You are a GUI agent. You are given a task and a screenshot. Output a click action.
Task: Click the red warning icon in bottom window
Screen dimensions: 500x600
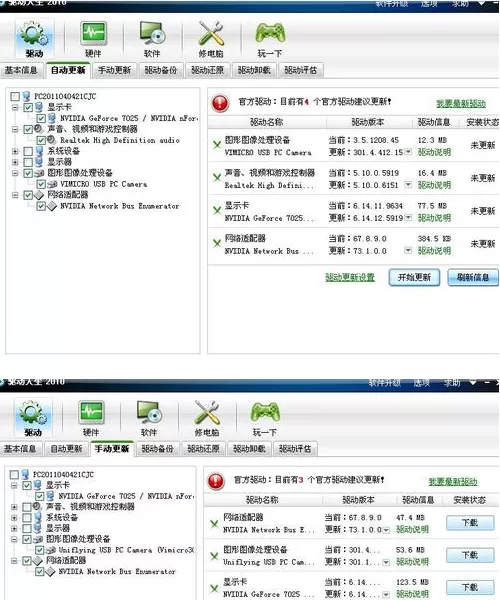(216, 481)
